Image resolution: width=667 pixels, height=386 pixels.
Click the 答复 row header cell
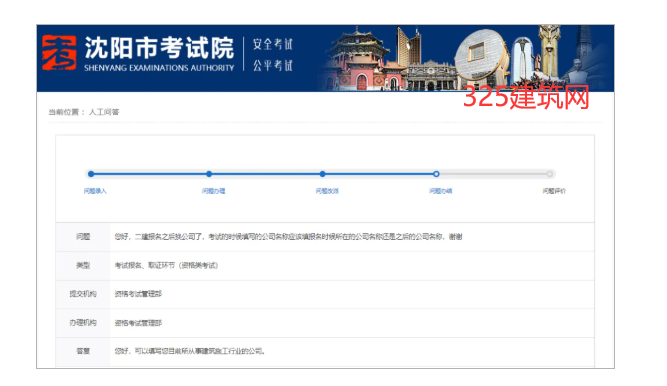83,352
